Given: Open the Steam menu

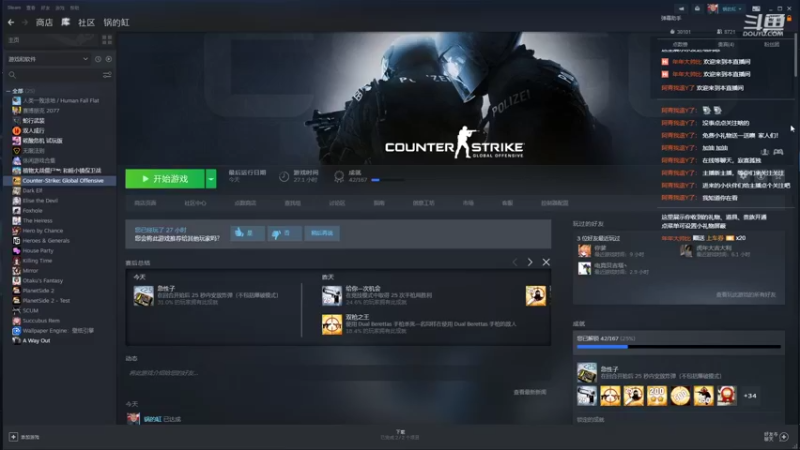Looking at the screenshot, I should tap(14, 8).
